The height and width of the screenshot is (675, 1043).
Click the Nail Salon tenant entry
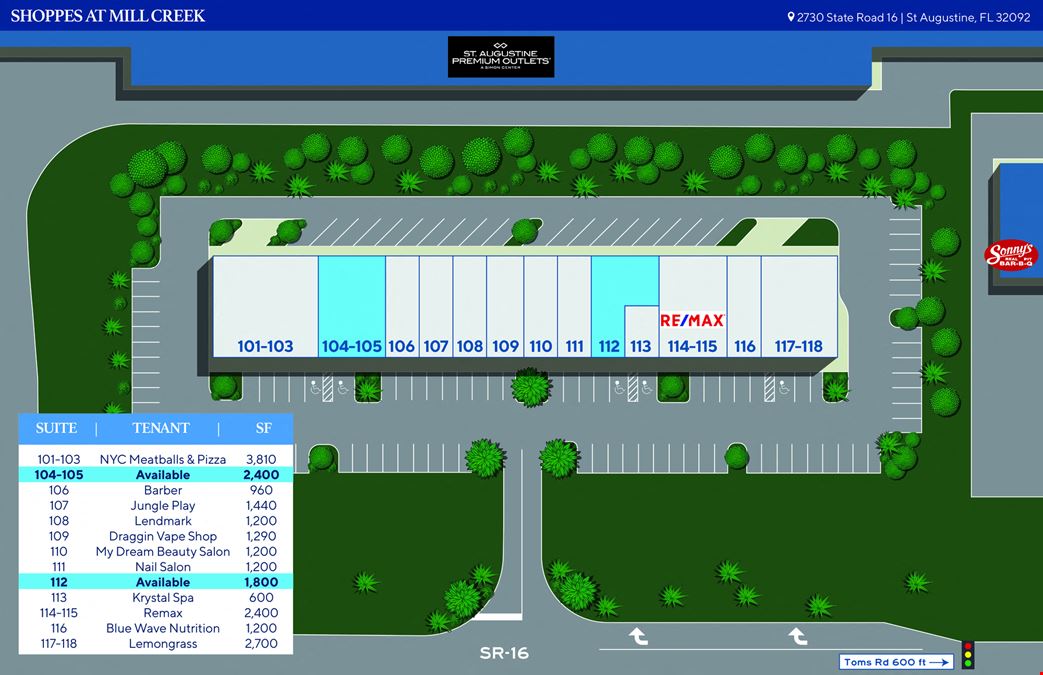[163, 567]
